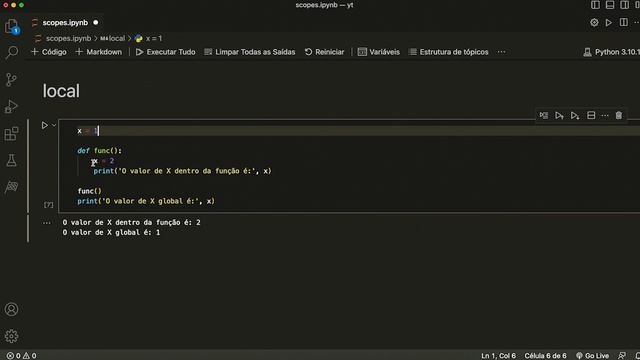
Task: Open more cell actions ellipsis
Action: (605, 116)
